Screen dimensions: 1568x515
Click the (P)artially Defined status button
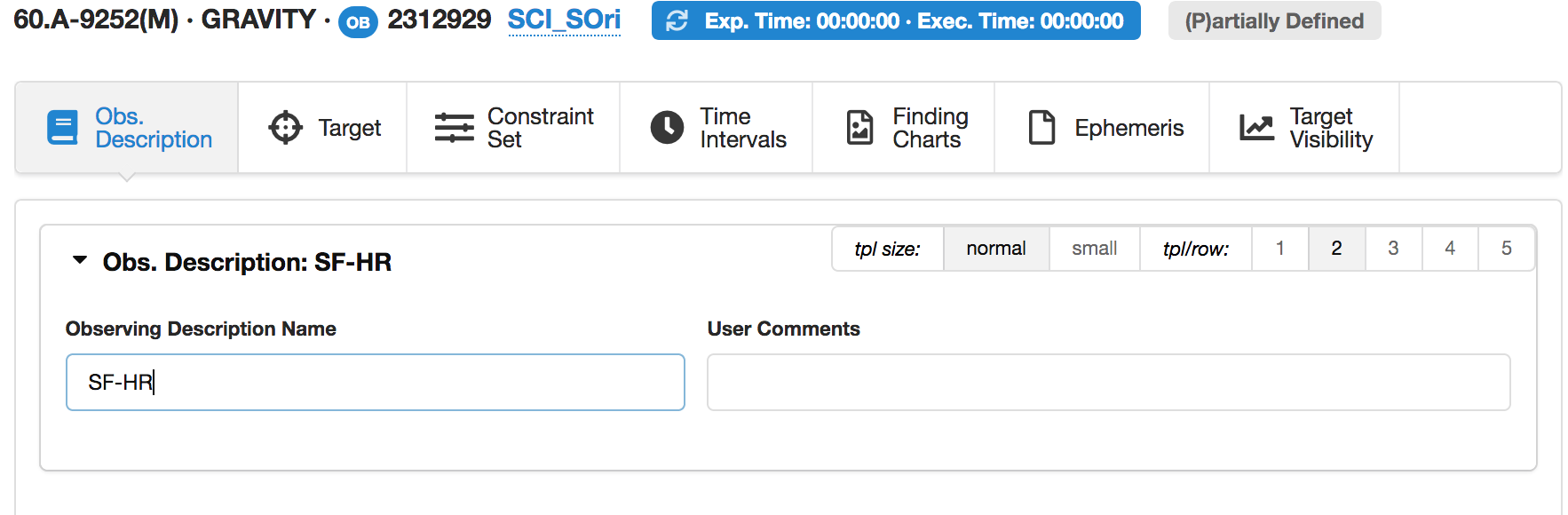pyautogui.click(x=1274, y=21)
